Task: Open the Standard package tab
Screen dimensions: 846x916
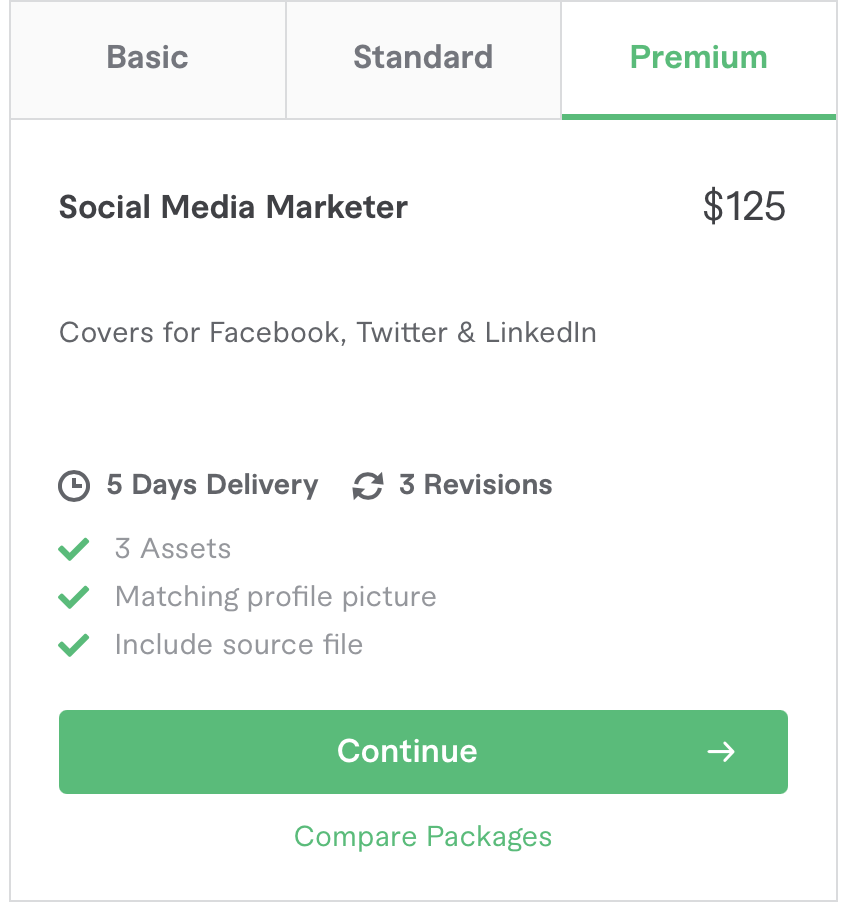Action: pyautogui.click(x=423, y=58)
